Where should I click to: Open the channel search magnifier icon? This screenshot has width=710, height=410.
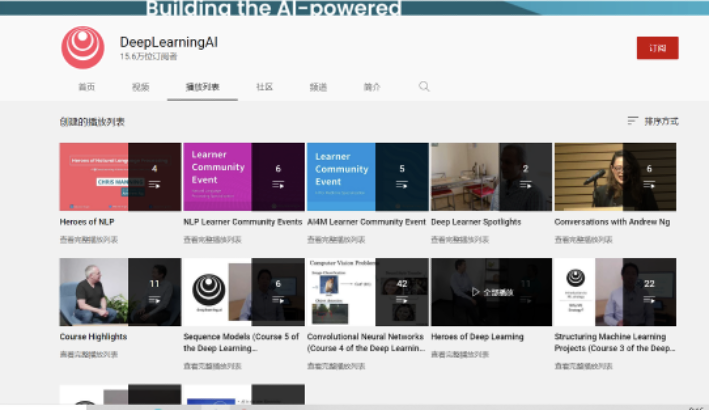[x=424, y=87]
